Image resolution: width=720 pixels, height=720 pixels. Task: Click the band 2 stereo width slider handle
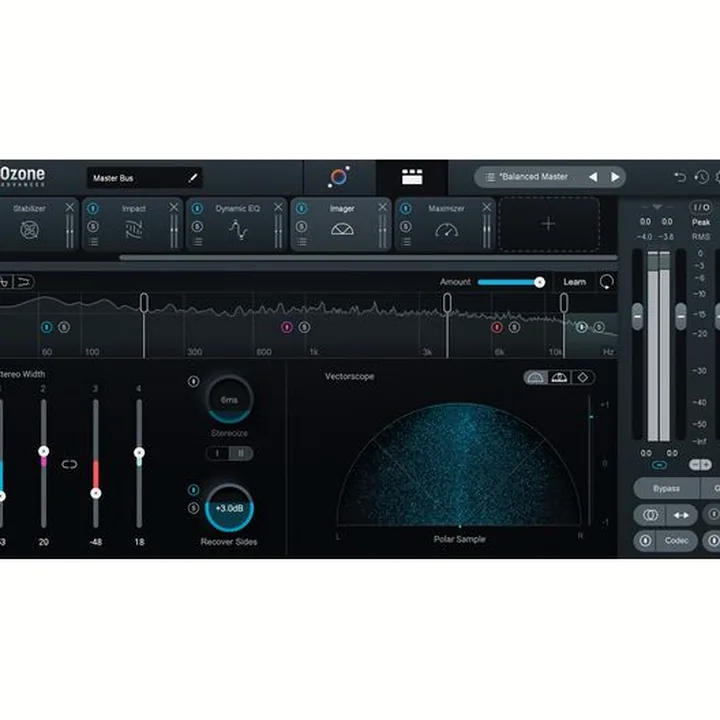click(44, 451)
